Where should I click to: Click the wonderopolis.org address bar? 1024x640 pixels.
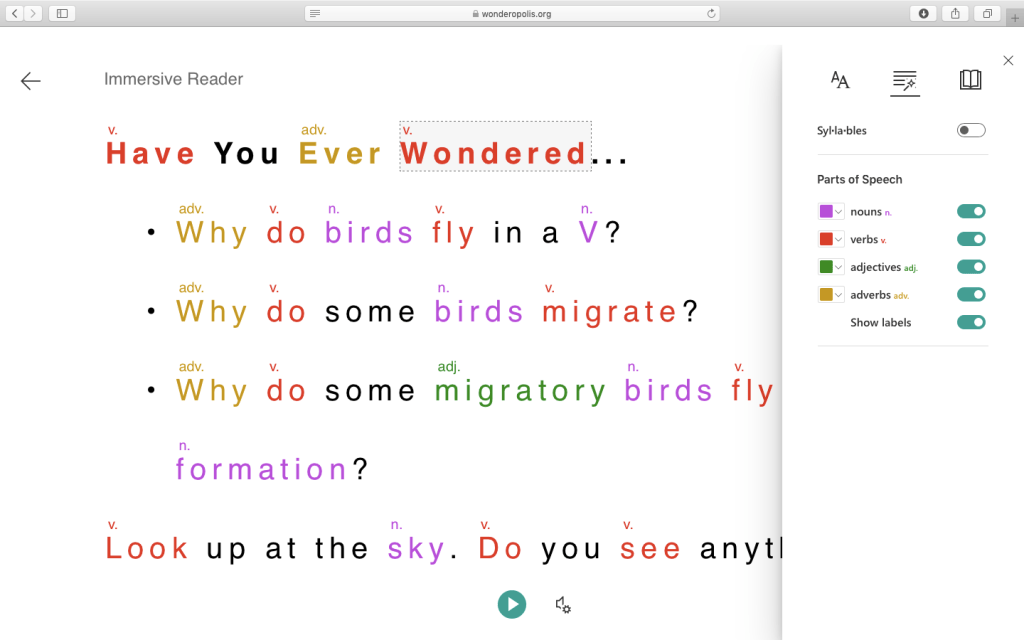coord(512,13)
